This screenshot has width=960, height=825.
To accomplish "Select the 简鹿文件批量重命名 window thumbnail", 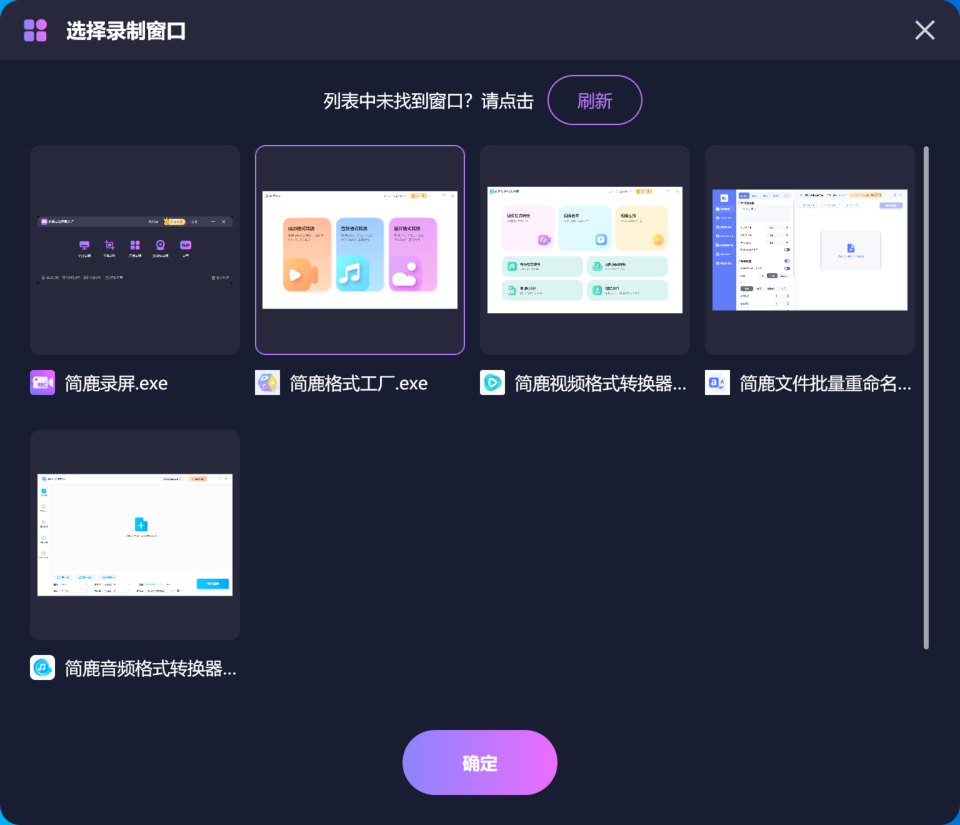I will (x=809, y=249).
